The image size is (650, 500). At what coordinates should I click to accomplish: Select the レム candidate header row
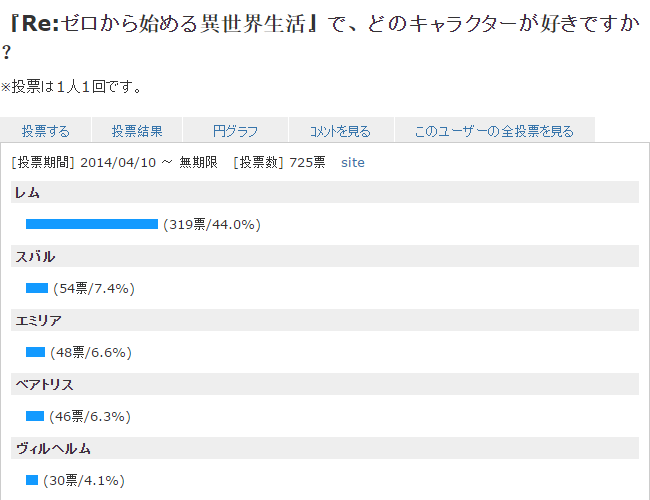click(325, 192)
